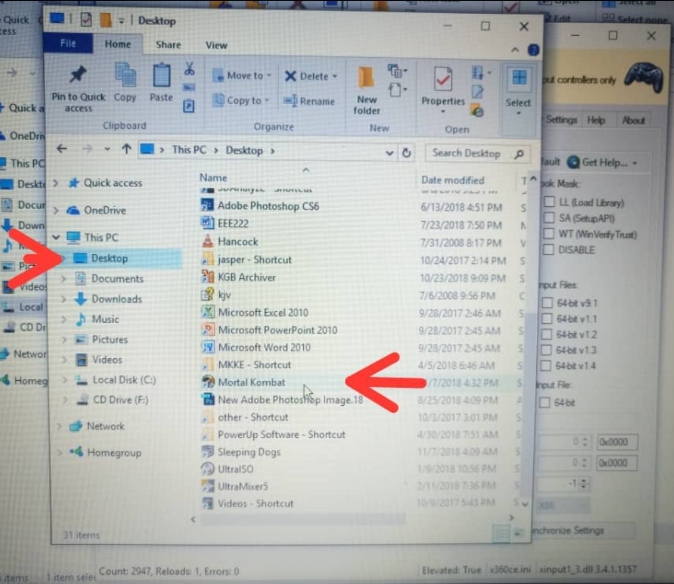Toggle the SA (SetupAPI) checkbox
Image resolution: width=674 pixels, height=584 pixels.
point(549,217)
